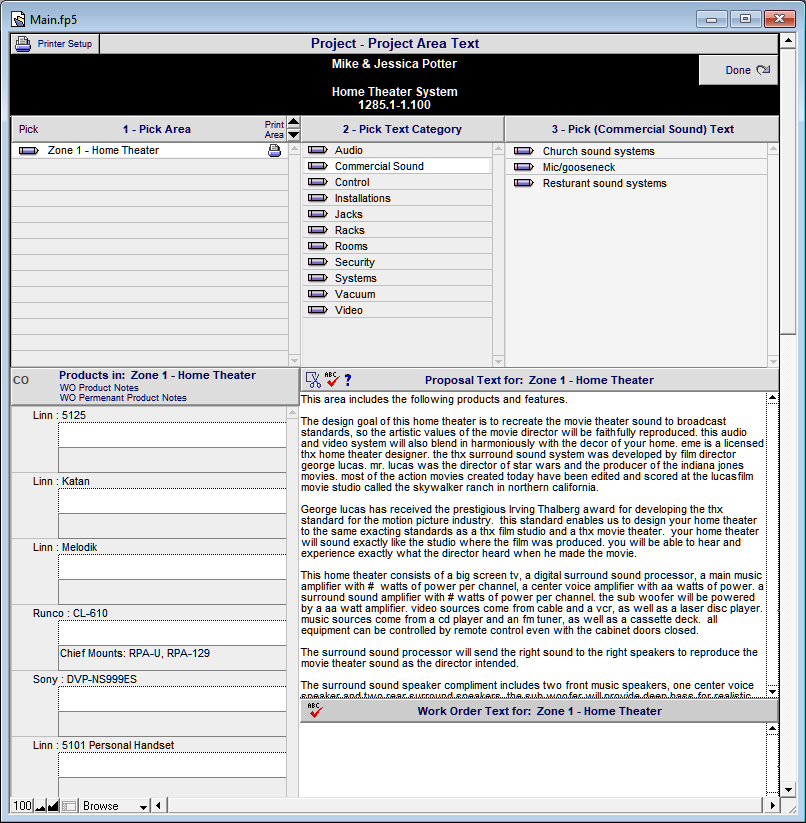Click the Racks arrow icon
The width and height of the screenshot is (806, 823).
tap(317, 230)
